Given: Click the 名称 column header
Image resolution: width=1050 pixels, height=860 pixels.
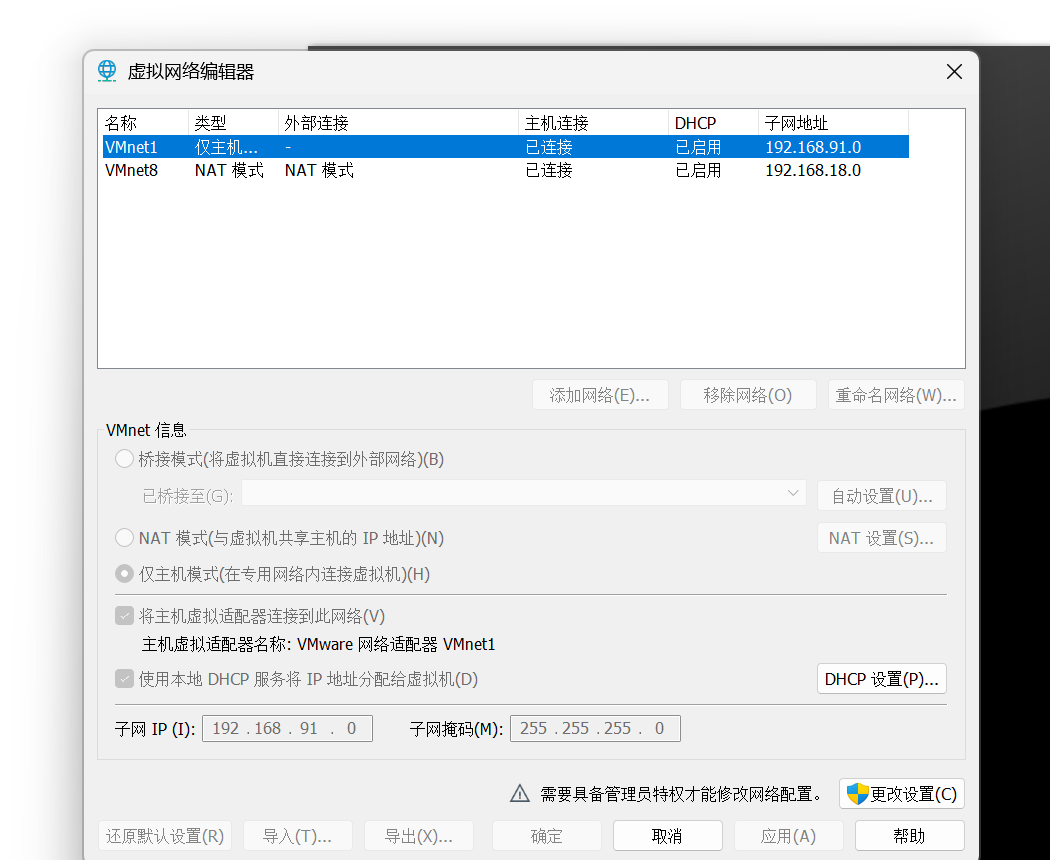Looking at the screenshot, I should tap(145, 123).
